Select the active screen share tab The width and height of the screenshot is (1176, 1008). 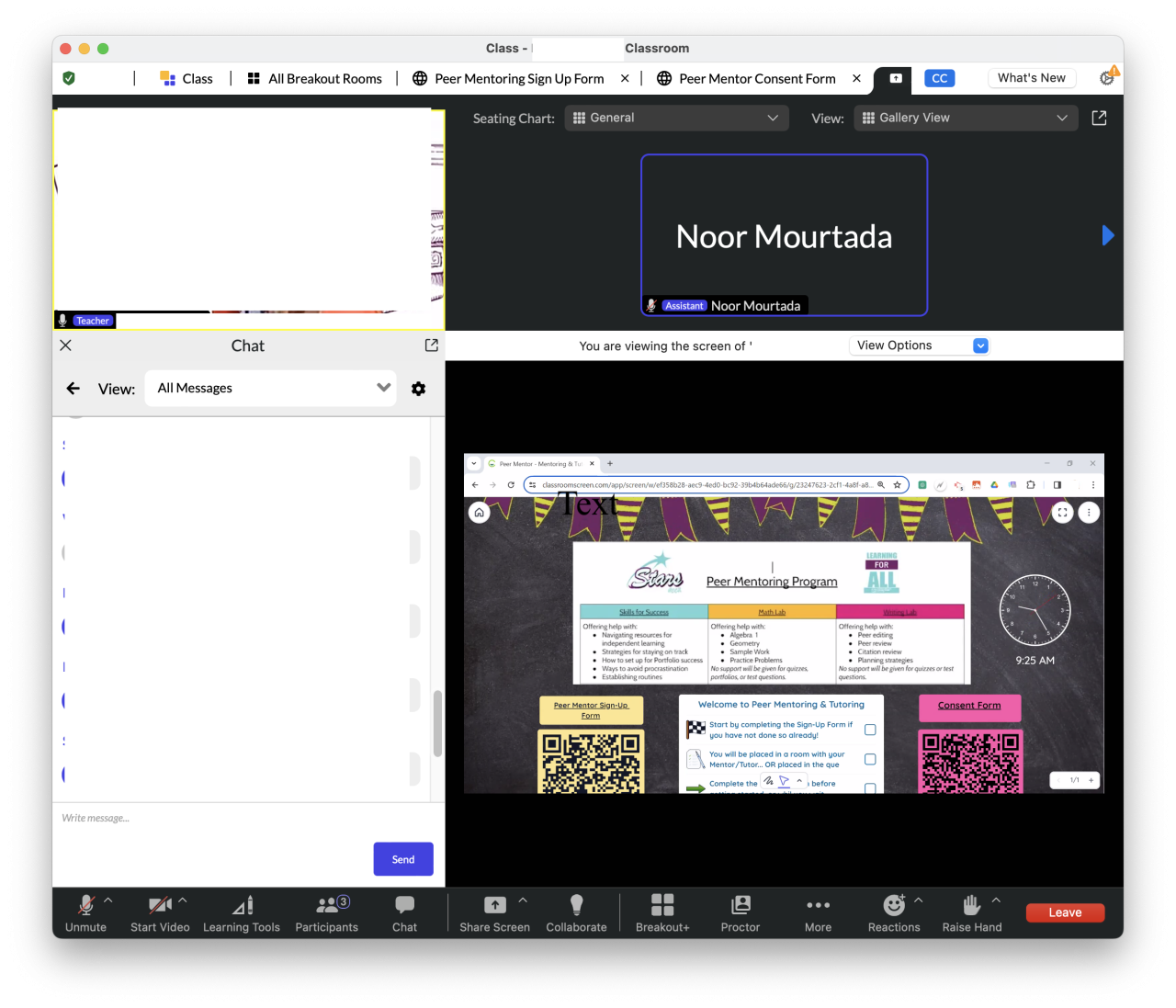coord(895,79)
